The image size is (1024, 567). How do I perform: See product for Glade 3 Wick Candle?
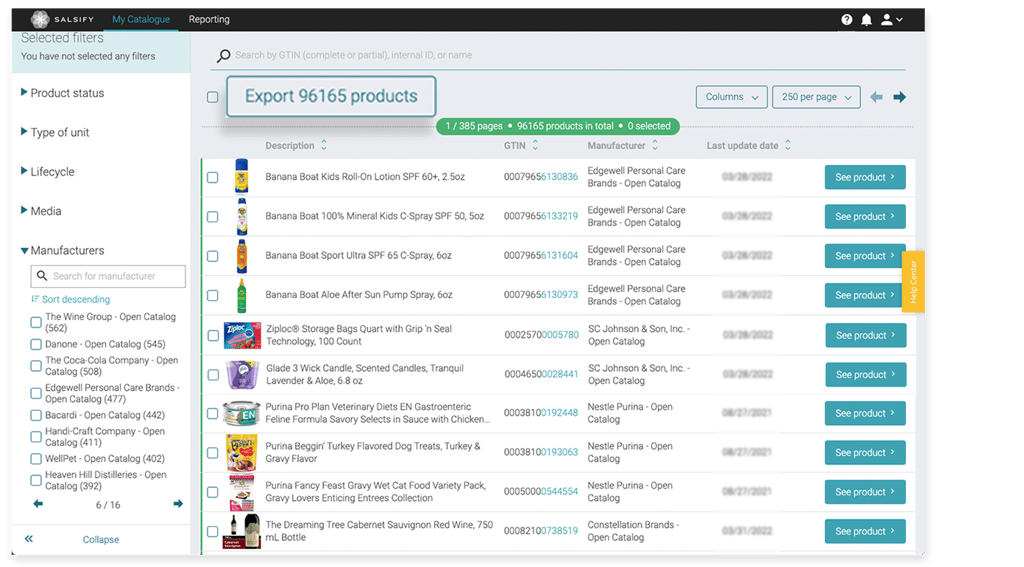(865, 374)
